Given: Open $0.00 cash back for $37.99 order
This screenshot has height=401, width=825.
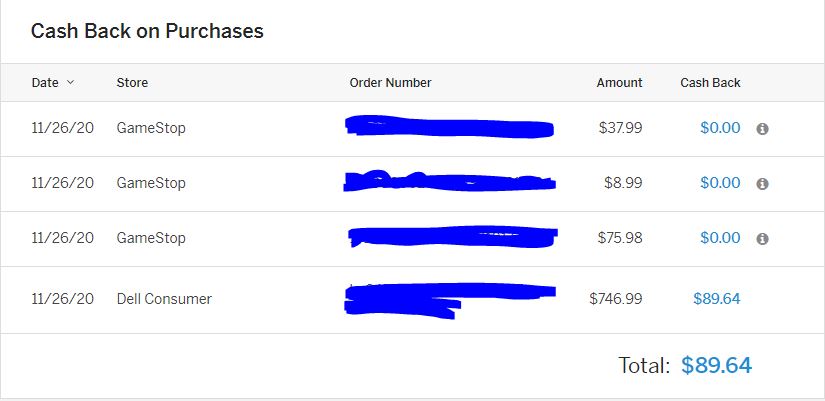Looking at the screenshot, I should pyautogui.click(x=720, y=128).
